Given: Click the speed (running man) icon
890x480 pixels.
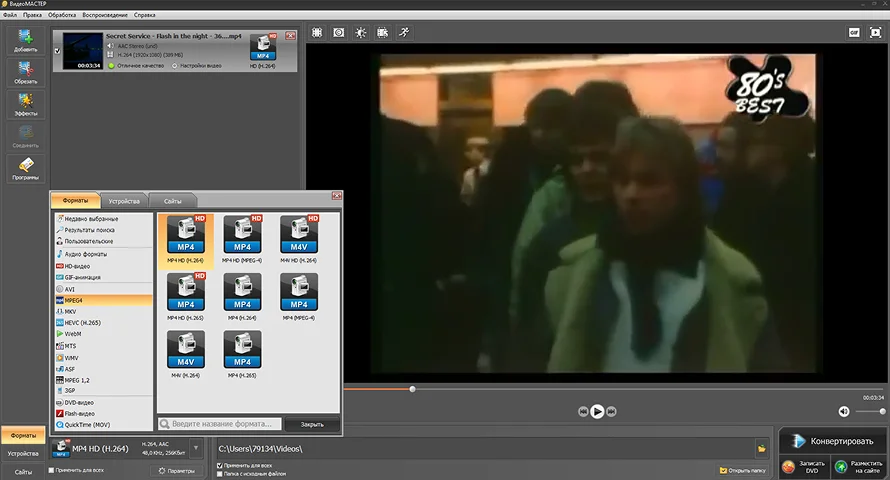Looking at the screenshot, I should click(x=403, y=32).
